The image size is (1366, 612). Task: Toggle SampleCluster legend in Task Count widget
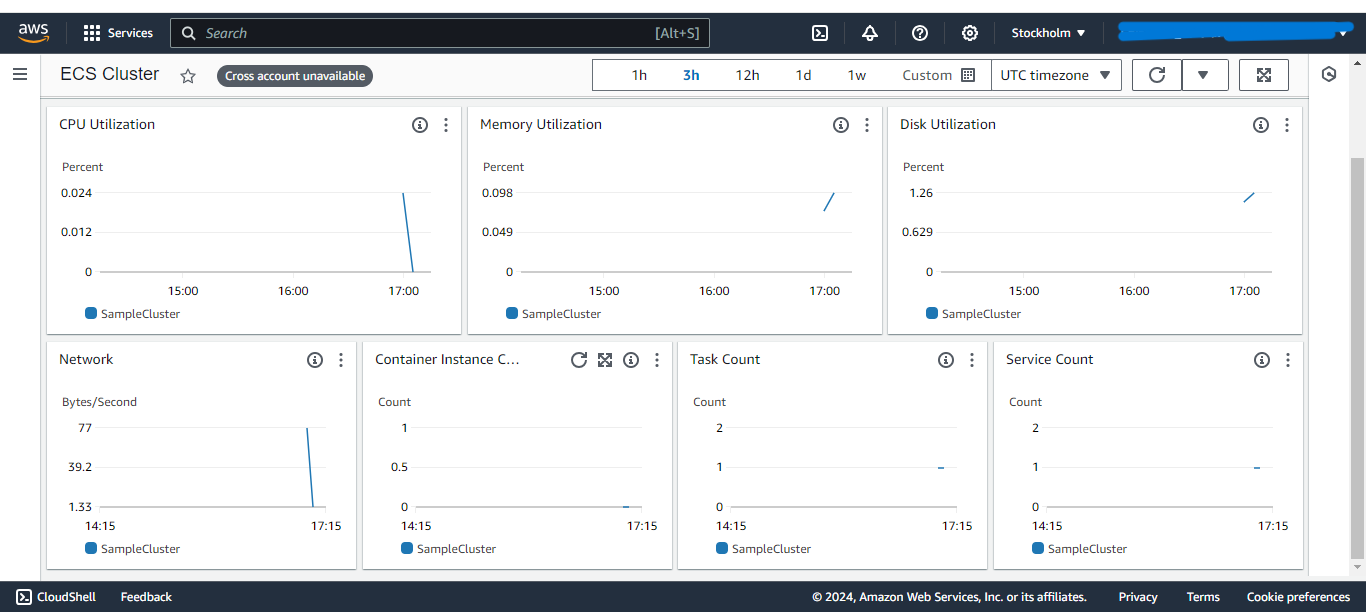click(x=764, y=549)
